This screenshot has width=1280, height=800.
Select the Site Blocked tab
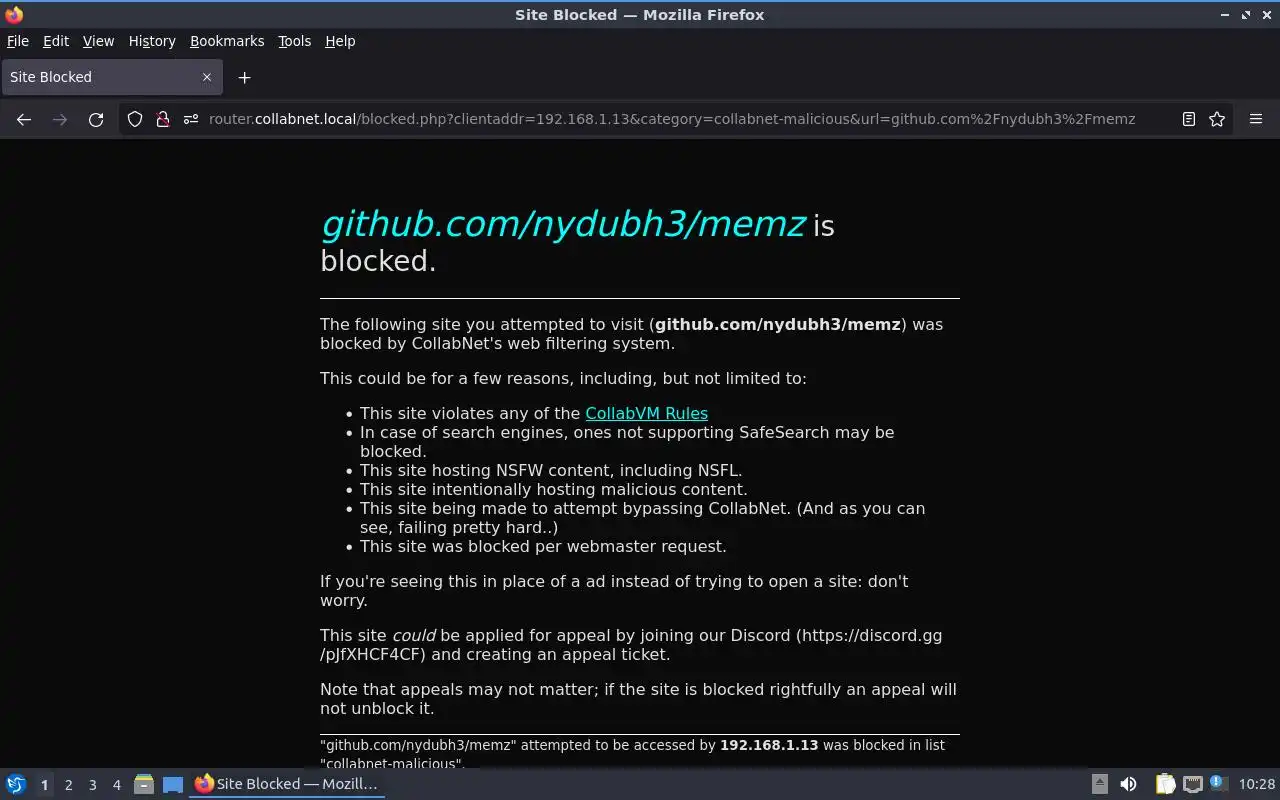[111, 77]
